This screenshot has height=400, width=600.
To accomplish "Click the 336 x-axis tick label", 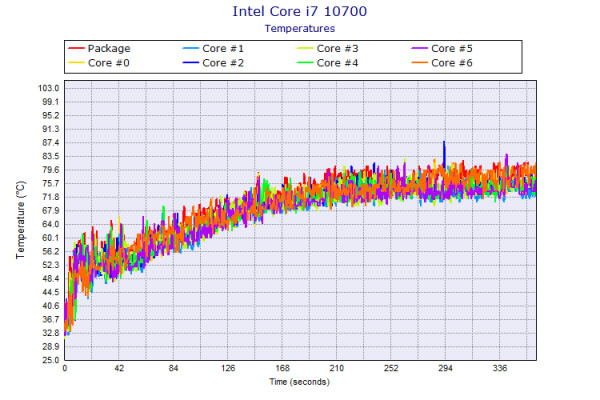I will [x=500, y=368].
